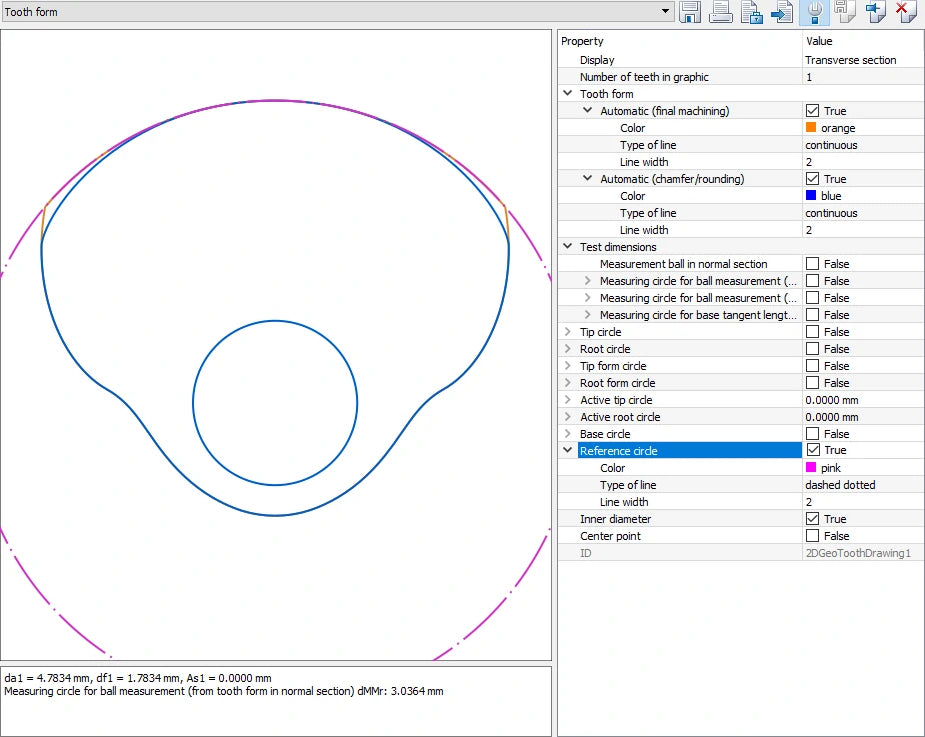The height and width of the screenshot is (737, 925).
Task: Enable the Tip circle checkbox
Action: pos(812,332)
